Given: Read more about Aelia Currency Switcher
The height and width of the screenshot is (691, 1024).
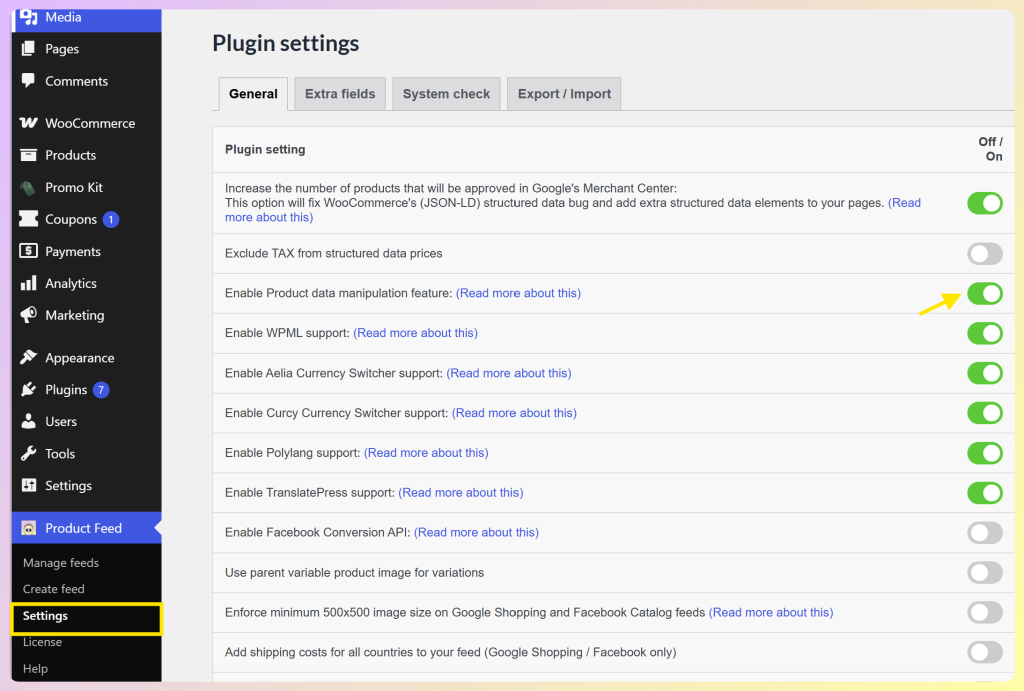Looking at the screenshot, I should click(509, 373).
